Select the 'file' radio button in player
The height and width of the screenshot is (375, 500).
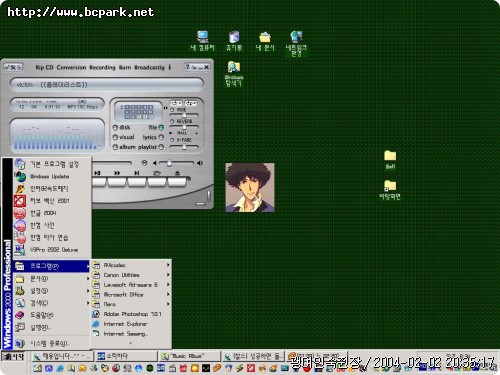161,128
